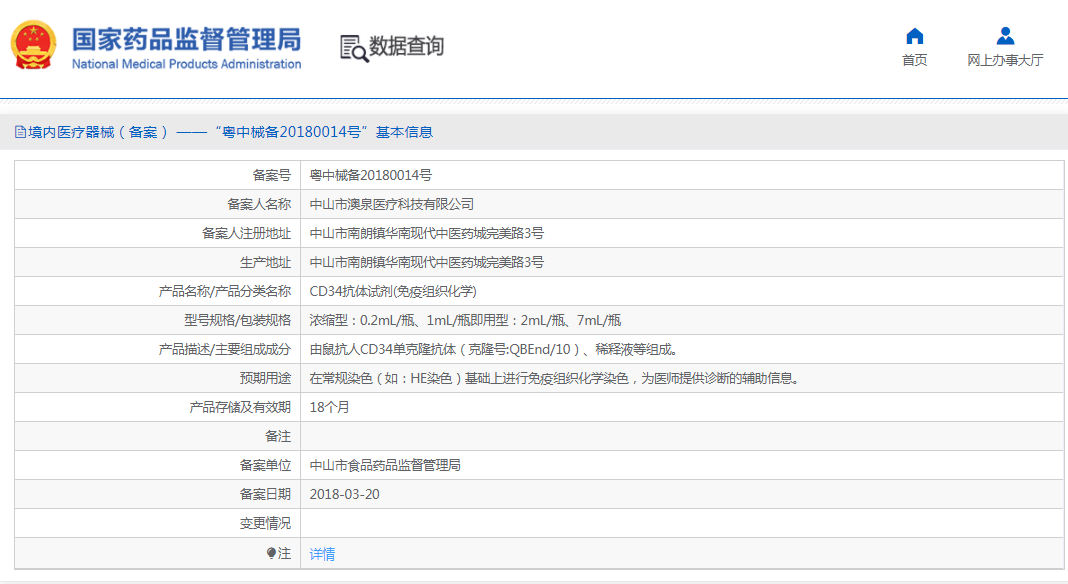Click the National Medical Products Administration subtitle
The image size is (1068, 584).
tap(186, 64)
